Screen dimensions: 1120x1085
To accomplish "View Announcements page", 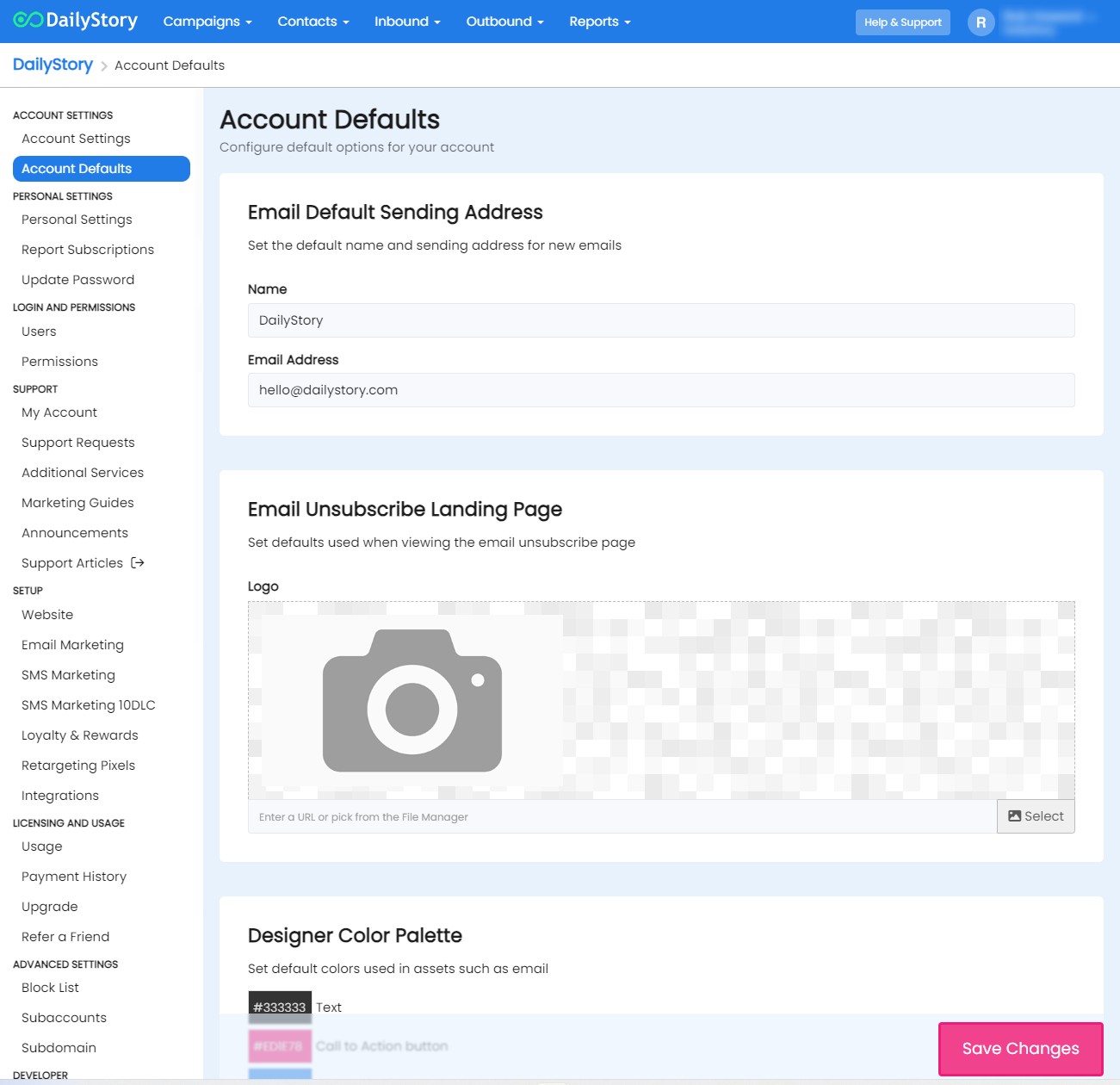I will click(x=75, y=533).
